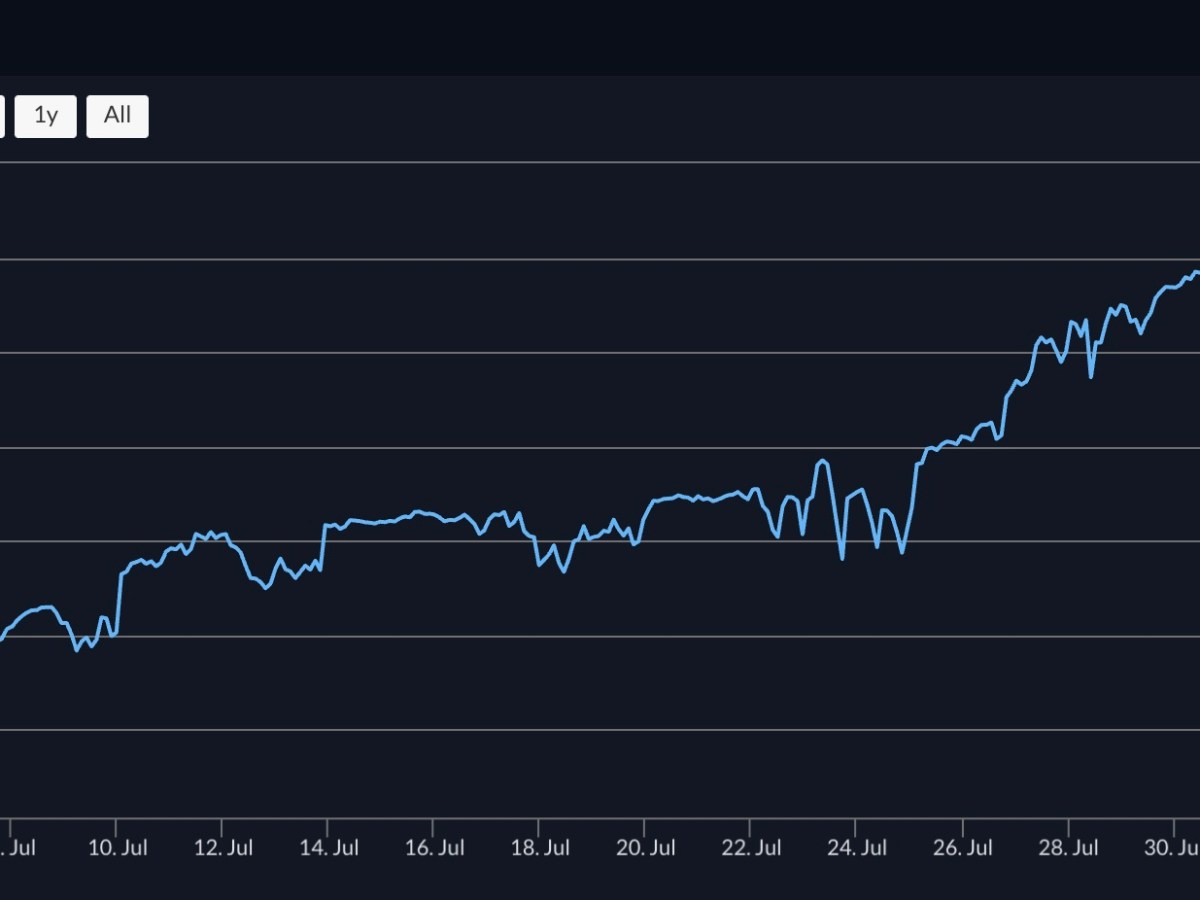Click the 10. Jul axis label
This screenshot has height=900, width=1200.
coord(117,847)
